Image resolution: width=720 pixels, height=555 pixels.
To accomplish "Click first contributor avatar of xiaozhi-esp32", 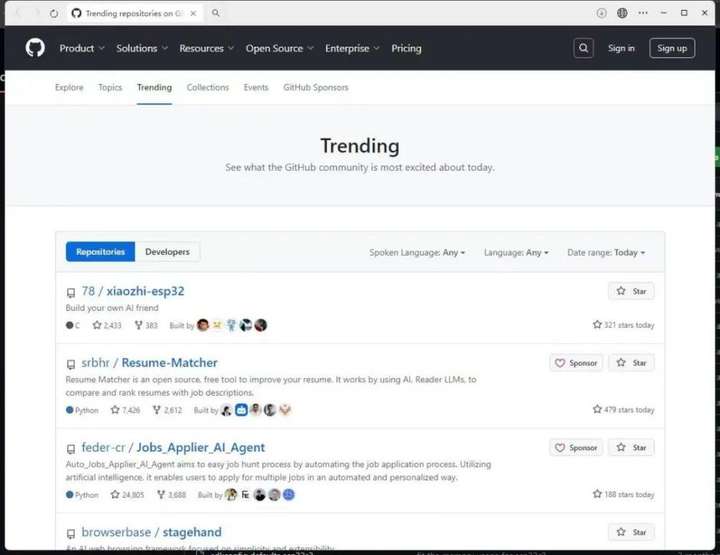I will (x=202, y=325).
